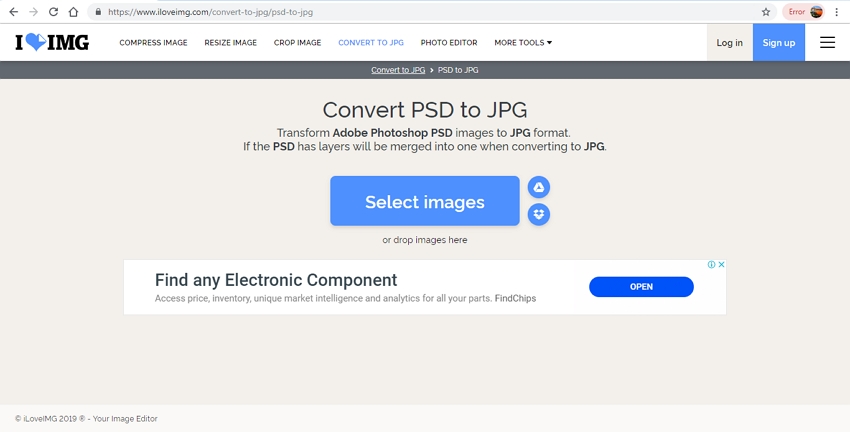Click the ad info icon
The width and height of the screenshot is (850, 432).
coord(712,265)
